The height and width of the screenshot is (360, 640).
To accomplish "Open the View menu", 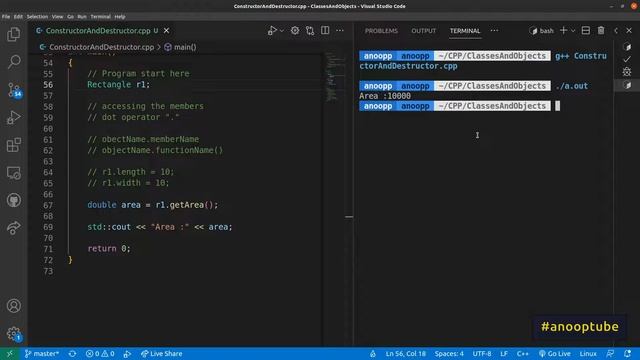I will 57,17.
